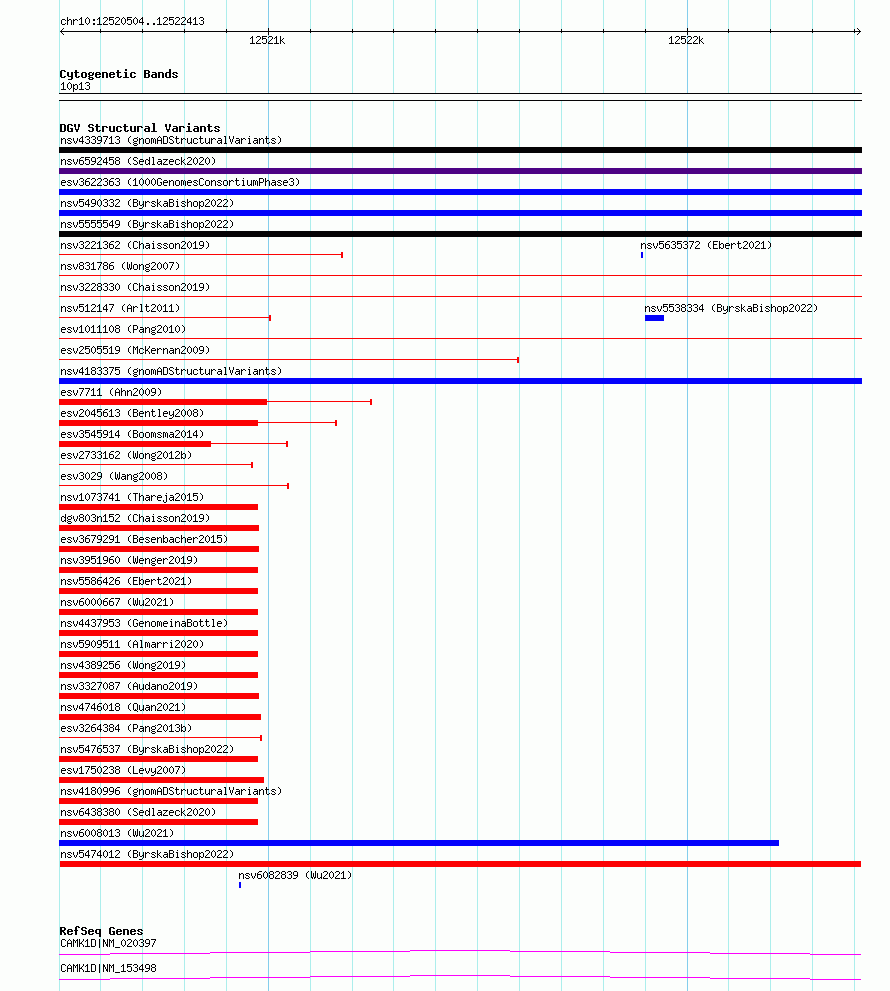
Task: Select CAMK1D NM_153498 transcript label
Action: pyautogui.click(x=108, y=968)
